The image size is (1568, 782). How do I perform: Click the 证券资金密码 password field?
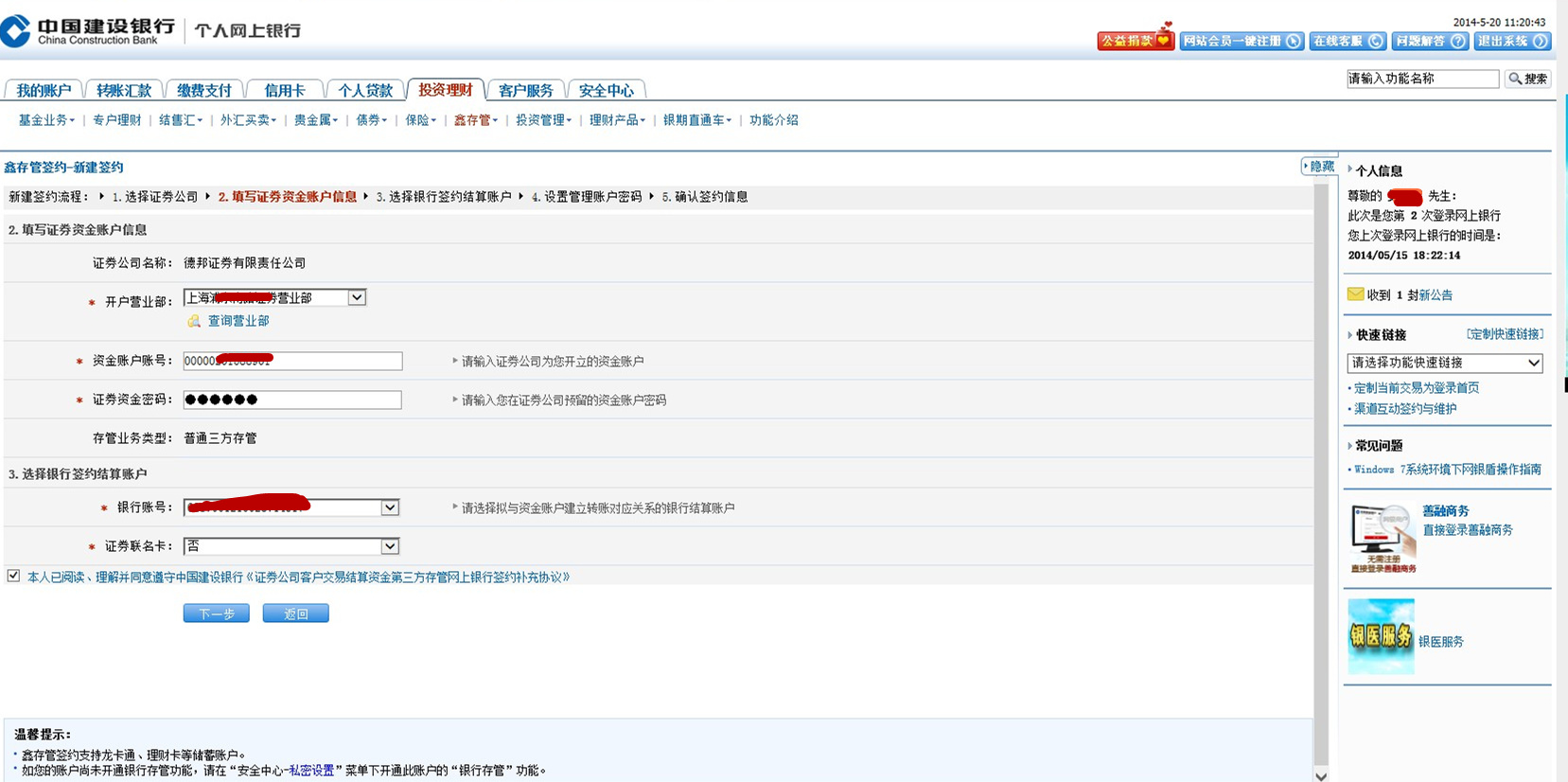point(292,400)
